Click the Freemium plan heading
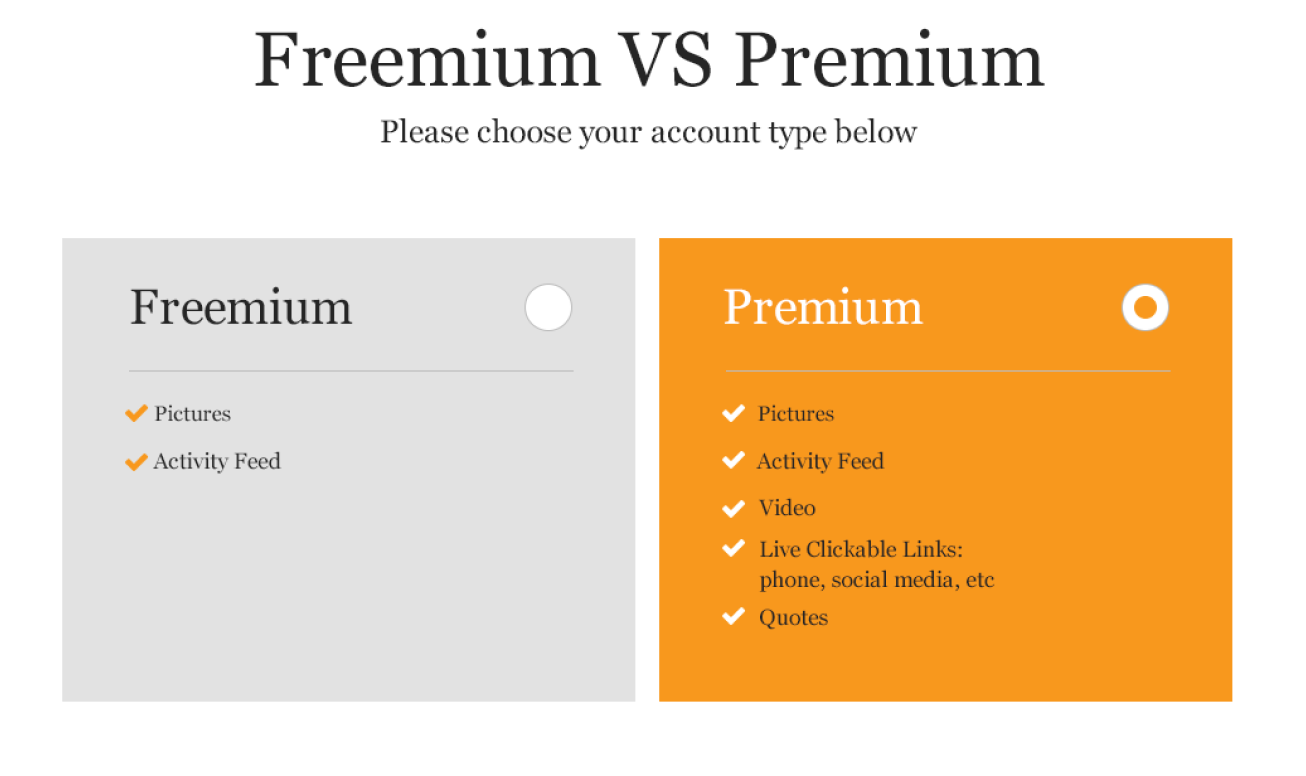1306x776 pixels. (241, 306)
